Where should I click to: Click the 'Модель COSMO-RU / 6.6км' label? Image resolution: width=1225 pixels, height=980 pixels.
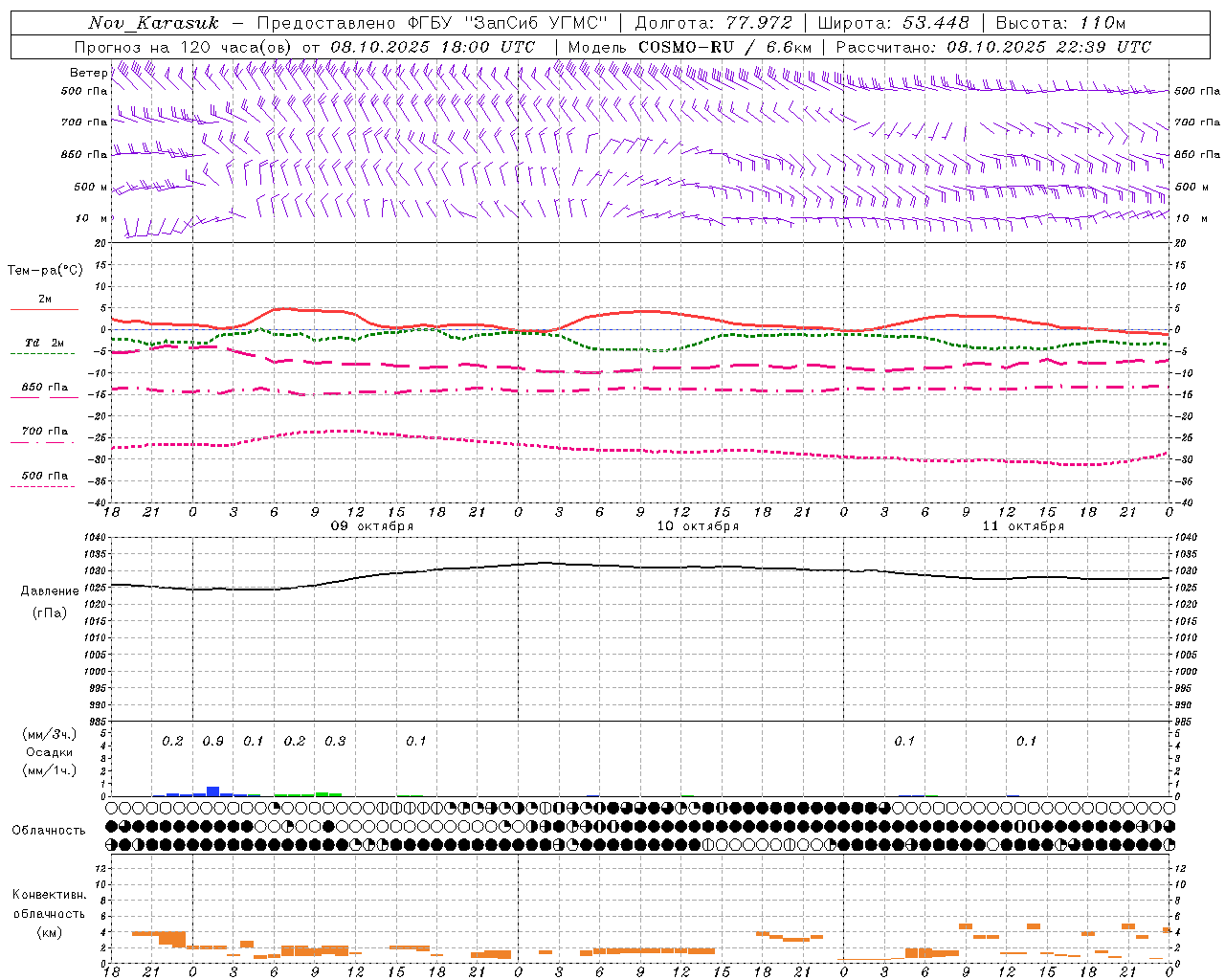pos(690,47)
